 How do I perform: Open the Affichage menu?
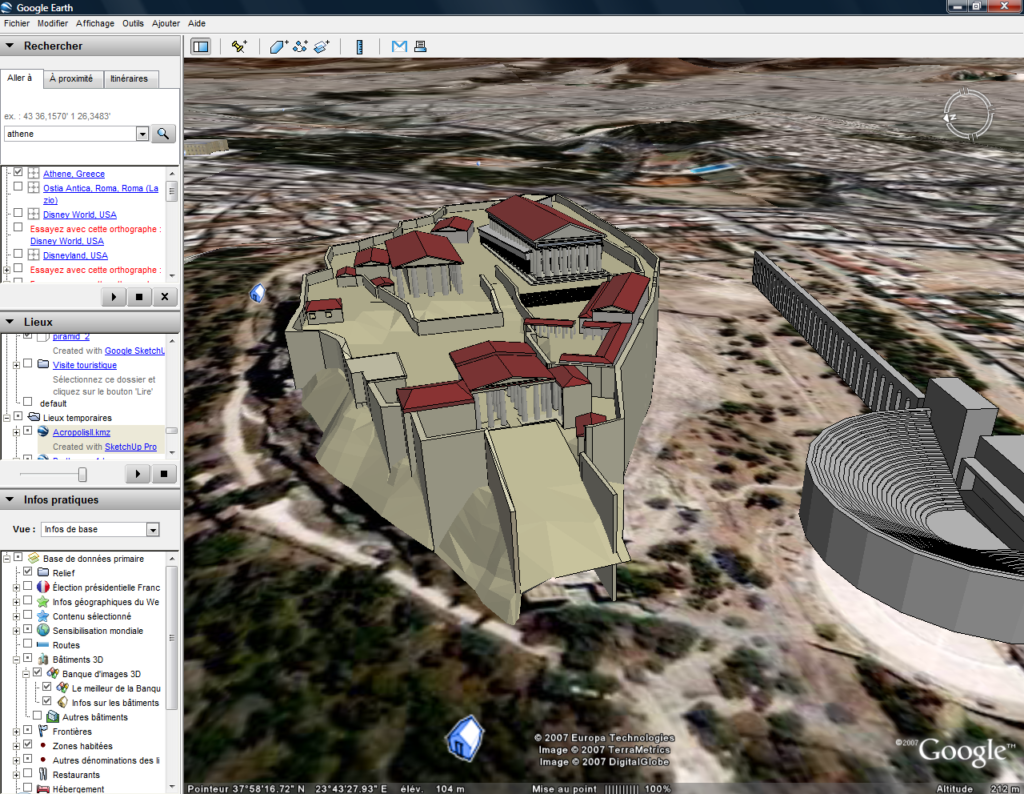point(95,24)
